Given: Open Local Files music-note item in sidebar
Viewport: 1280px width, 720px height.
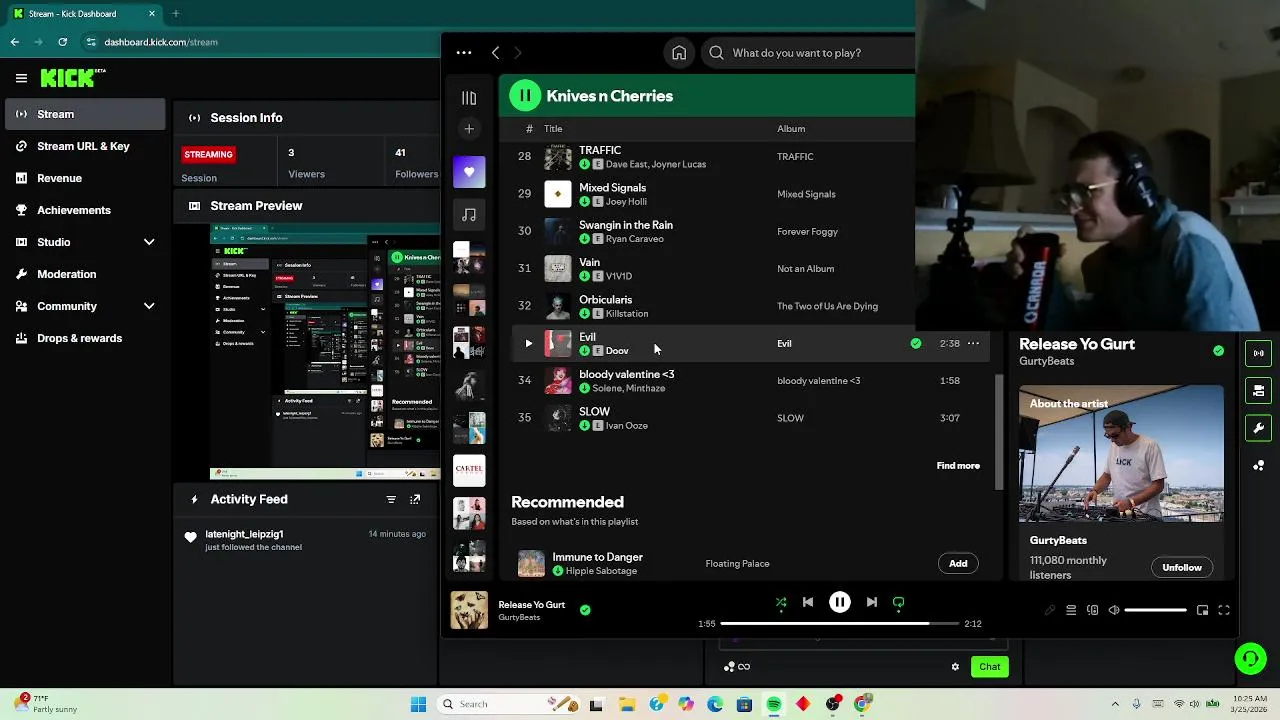Looking at the screenshot, I should click(469, 214).
